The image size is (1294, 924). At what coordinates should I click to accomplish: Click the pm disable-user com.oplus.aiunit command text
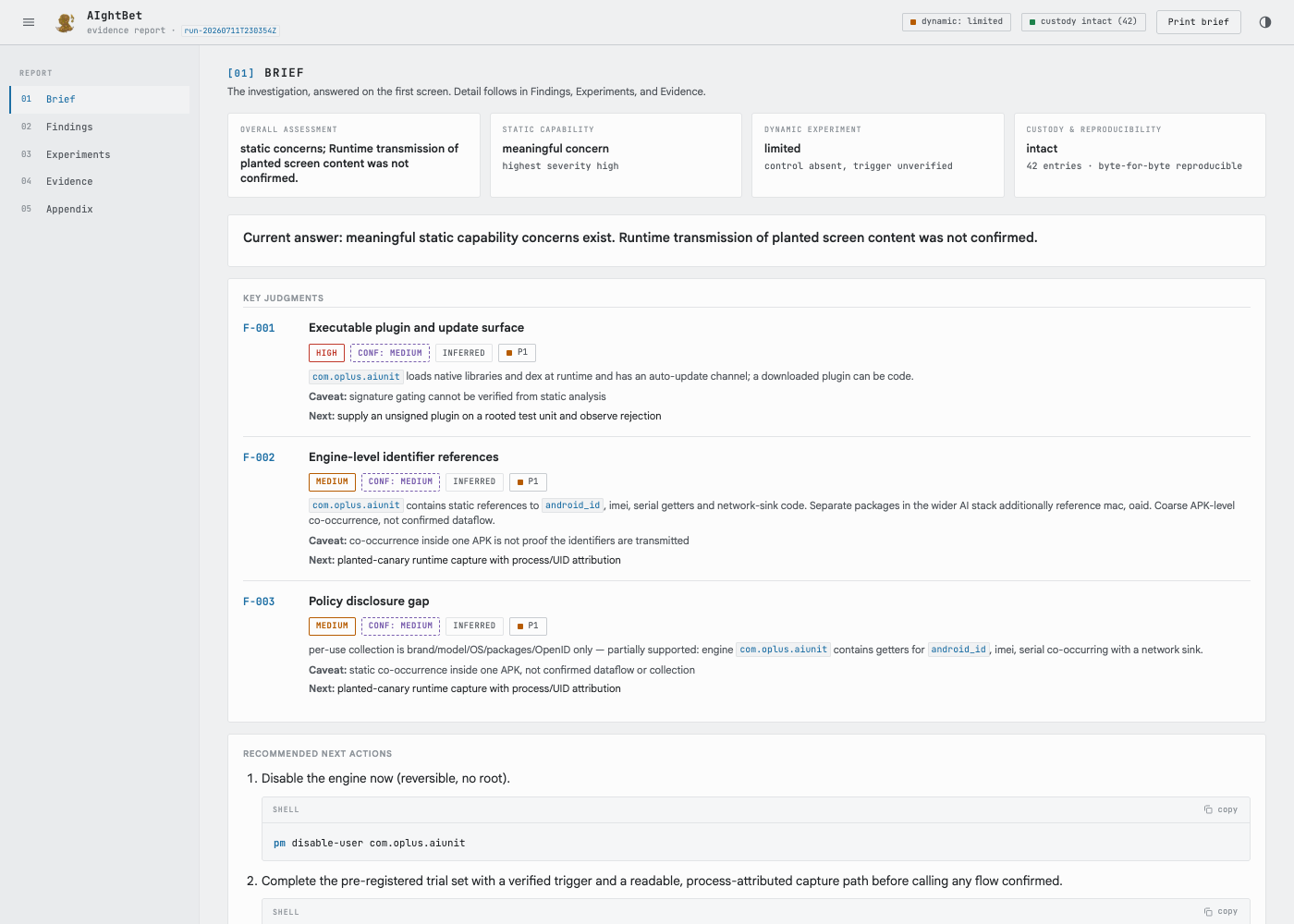pyautogui.click(x=370, y=844)
